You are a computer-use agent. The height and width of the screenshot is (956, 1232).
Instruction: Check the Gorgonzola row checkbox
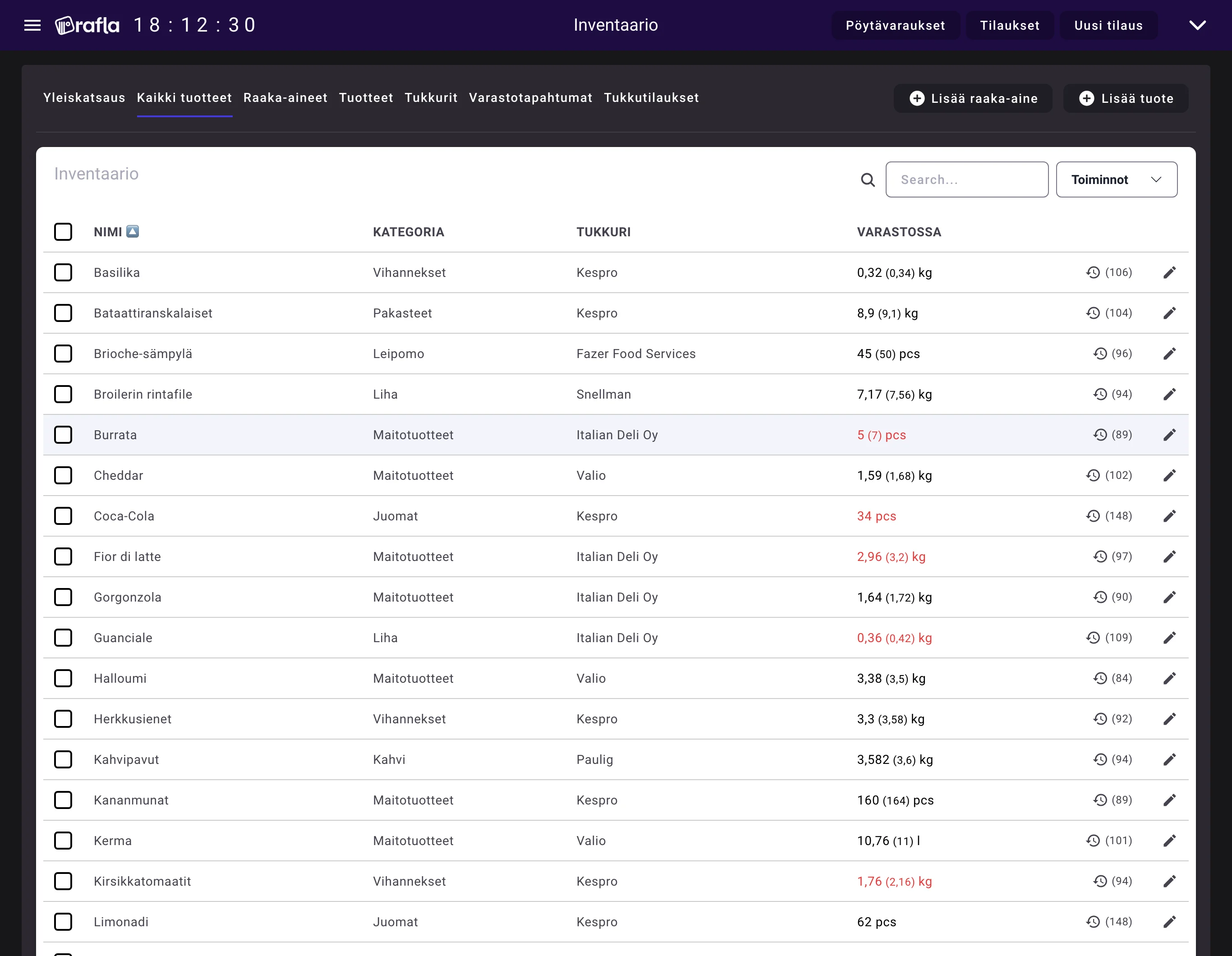tap(63, 597)
